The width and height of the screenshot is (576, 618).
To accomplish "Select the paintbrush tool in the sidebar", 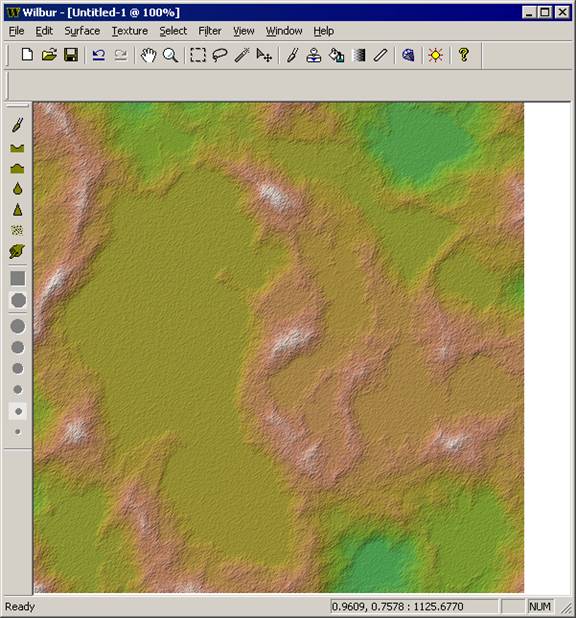I will [17, 125].
